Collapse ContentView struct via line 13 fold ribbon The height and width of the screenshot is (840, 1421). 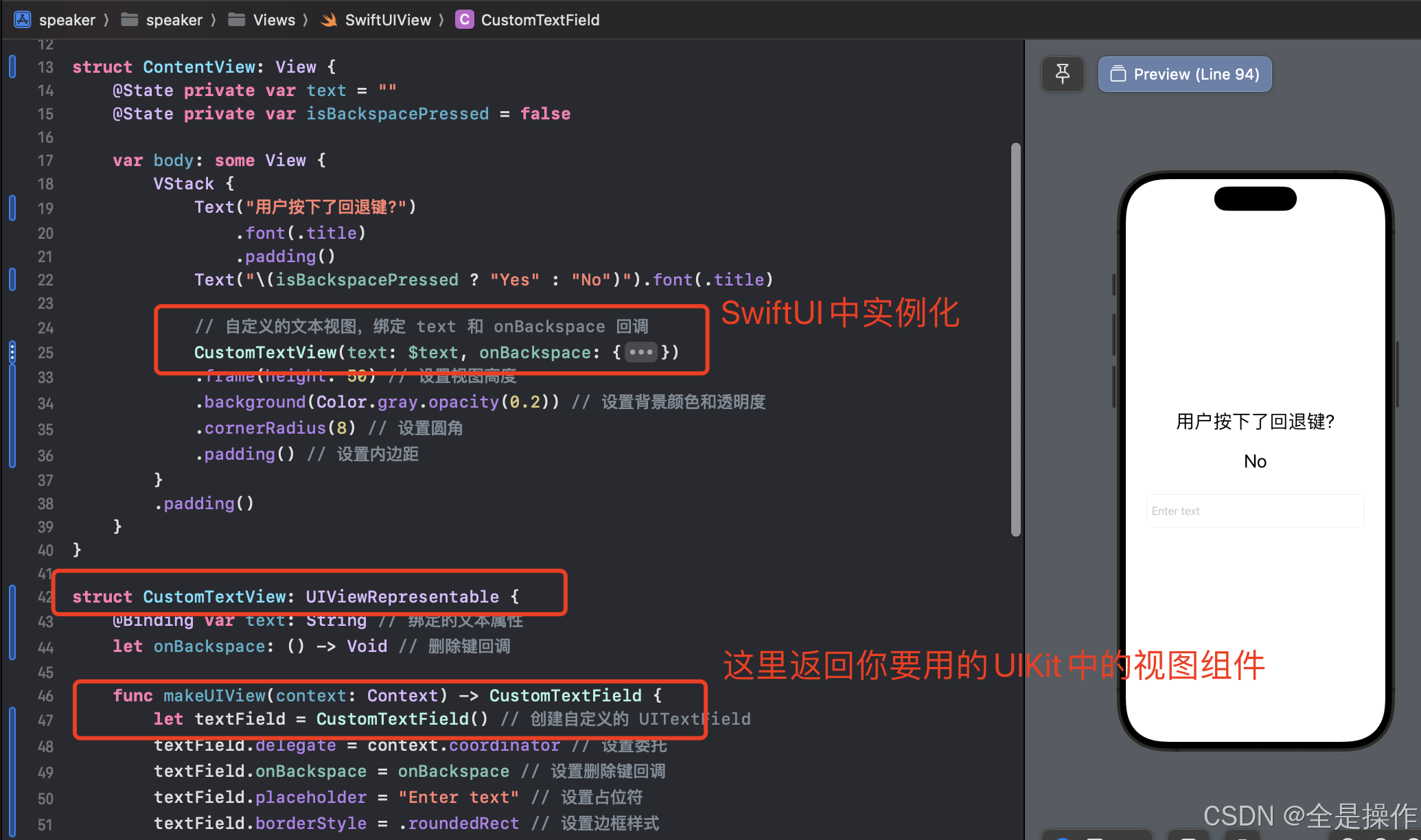pos(12,67)
